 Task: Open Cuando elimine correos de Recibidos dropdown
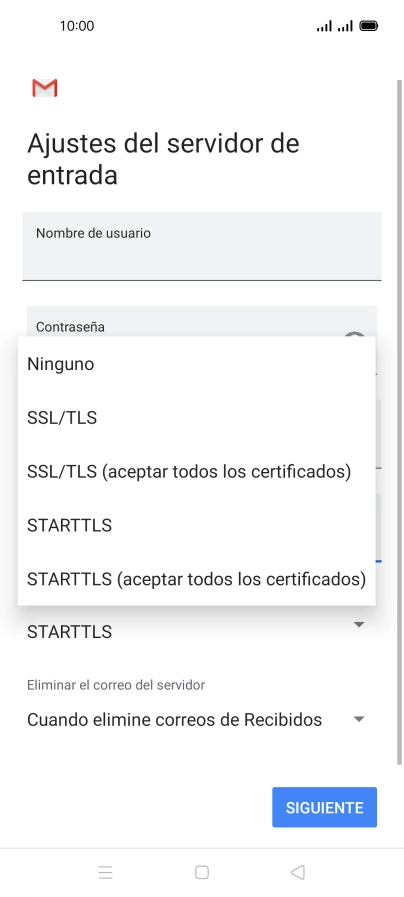pyautogui.click(x=196, y=719)
